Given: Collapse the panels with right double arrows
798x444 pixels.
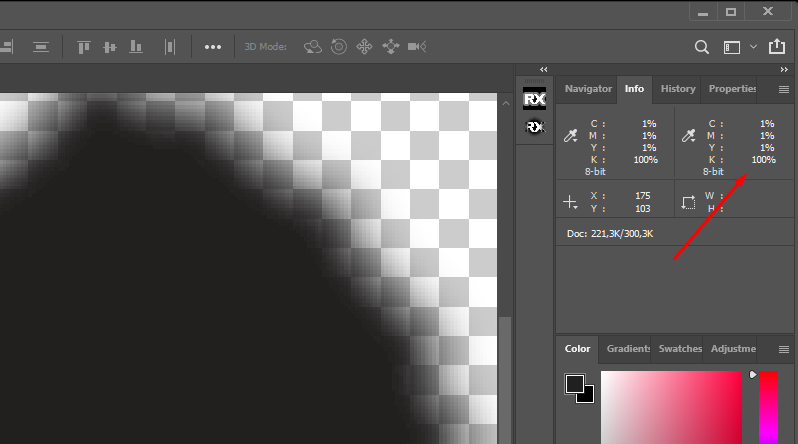Looking at the screenshot, I should pyautogui.click(x=784, y=69).
